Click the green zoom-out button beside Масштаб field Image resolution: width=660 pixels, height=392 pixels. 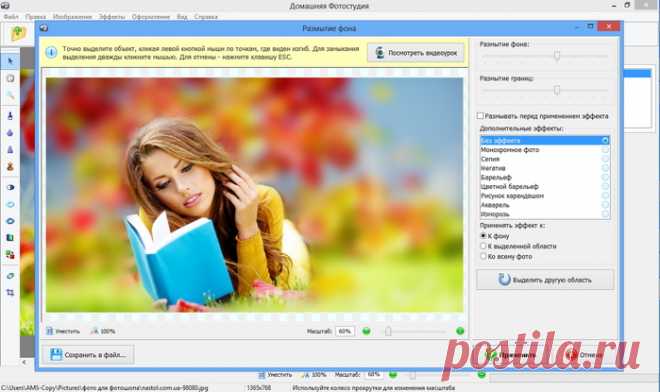click(366, 331)
